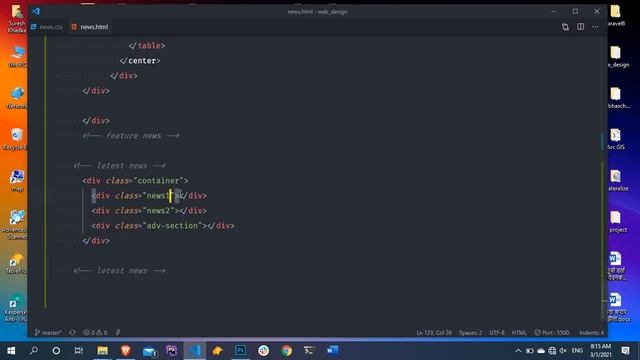Open network settings tray icon
640x360 pixels.
pyautogui.click(x=552, y=351)
